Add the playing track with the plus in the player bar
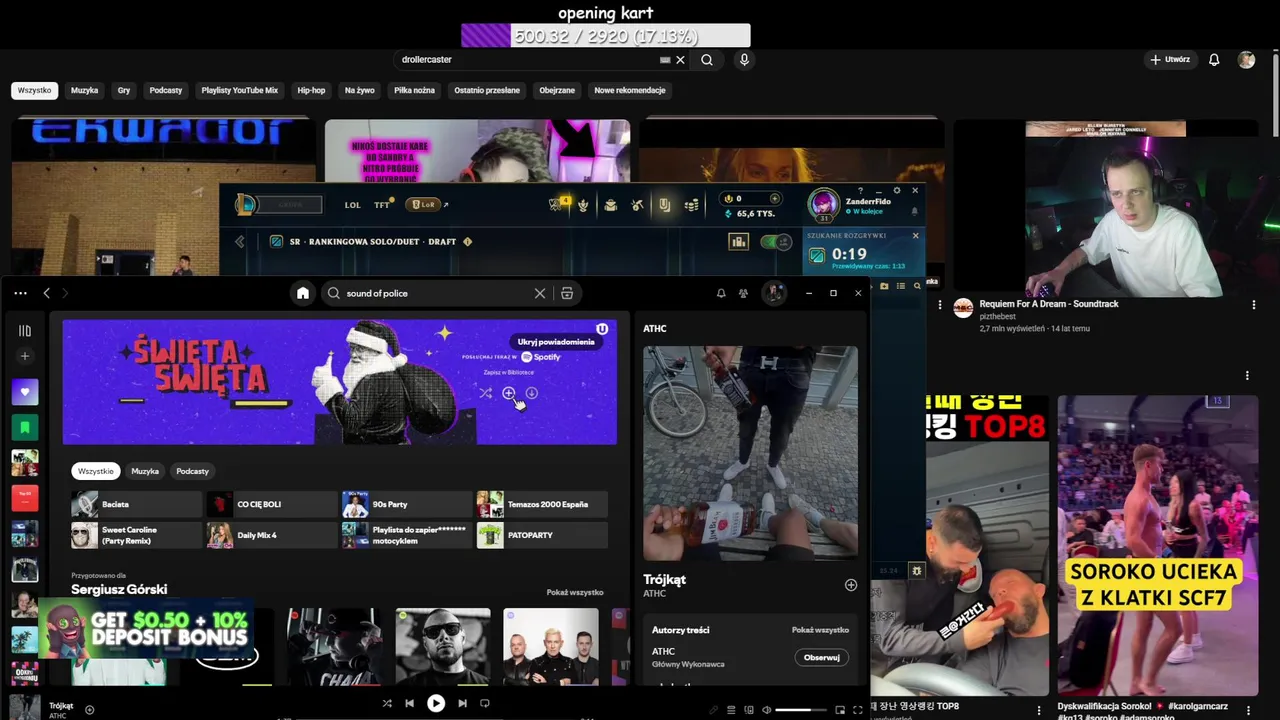The image size is (1280, 720). point(89,709)
